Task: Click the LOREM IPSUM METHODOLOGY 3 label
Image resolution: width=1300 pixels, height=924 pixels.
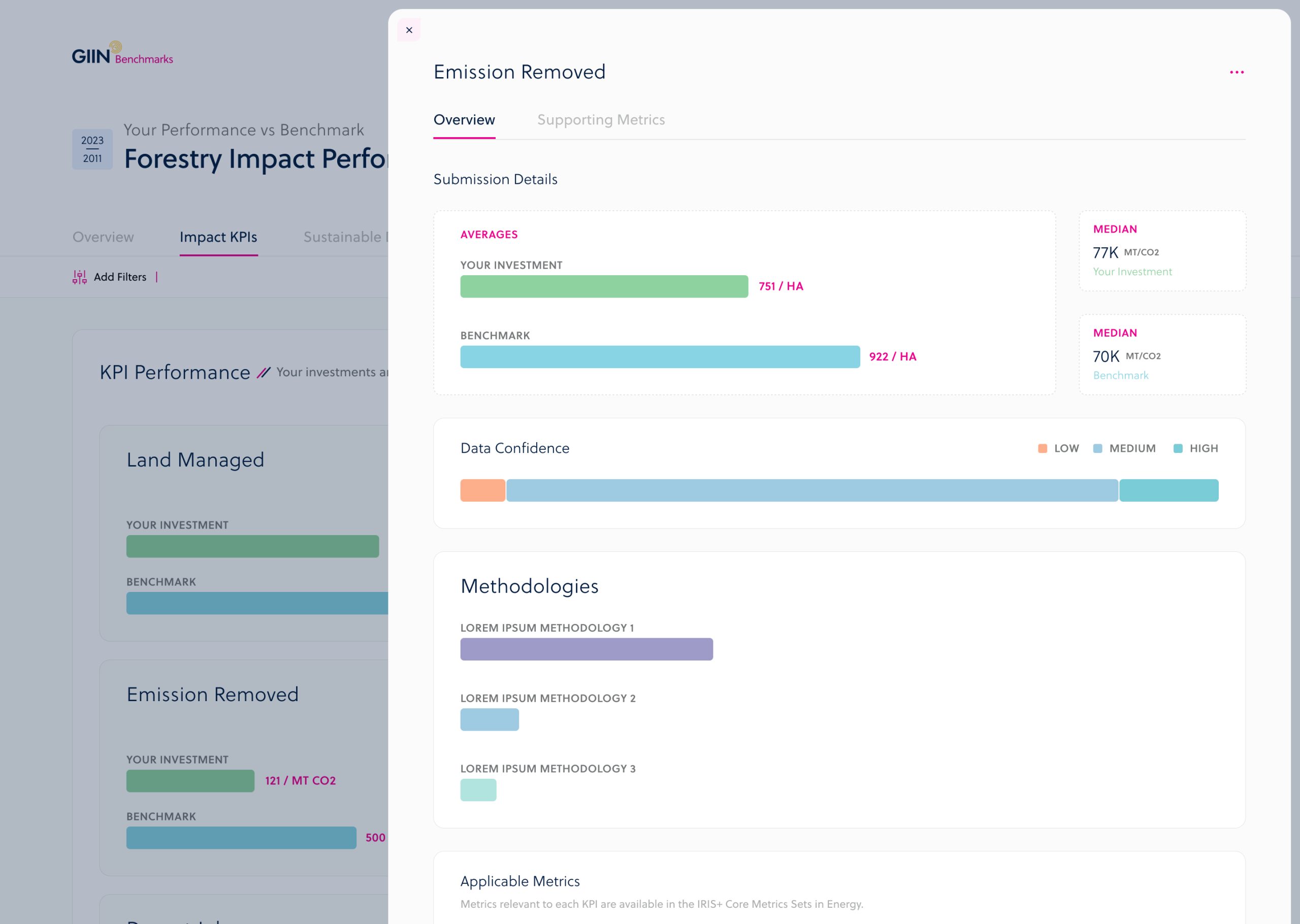Action: (x=547, y=769)
